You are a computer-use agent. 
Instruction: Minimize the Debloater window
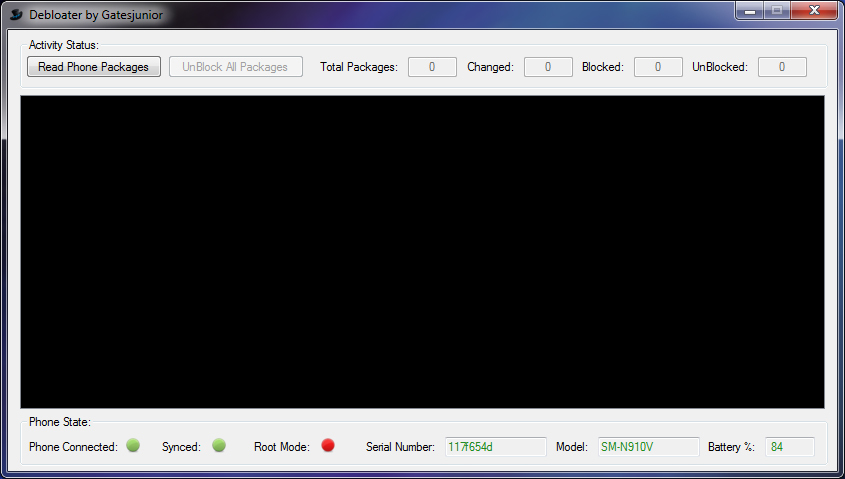click(x=751, y=11)
